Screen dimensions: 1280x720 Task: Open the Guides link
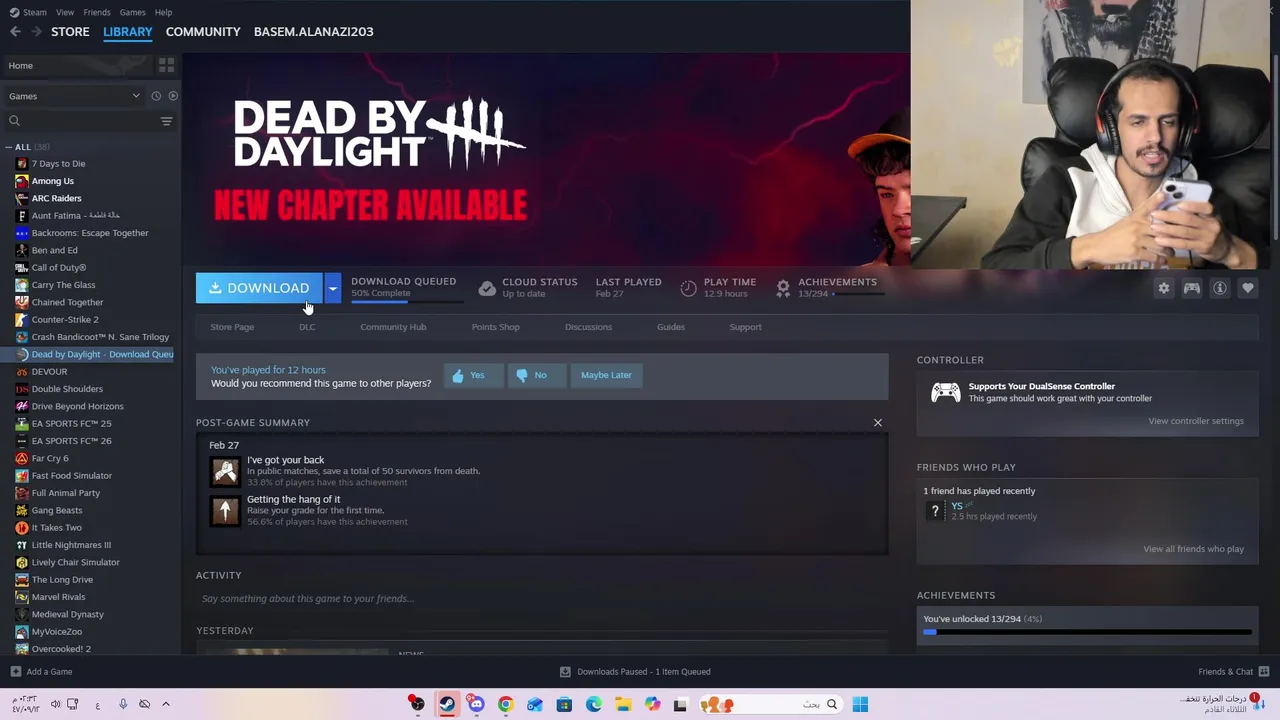671,327
